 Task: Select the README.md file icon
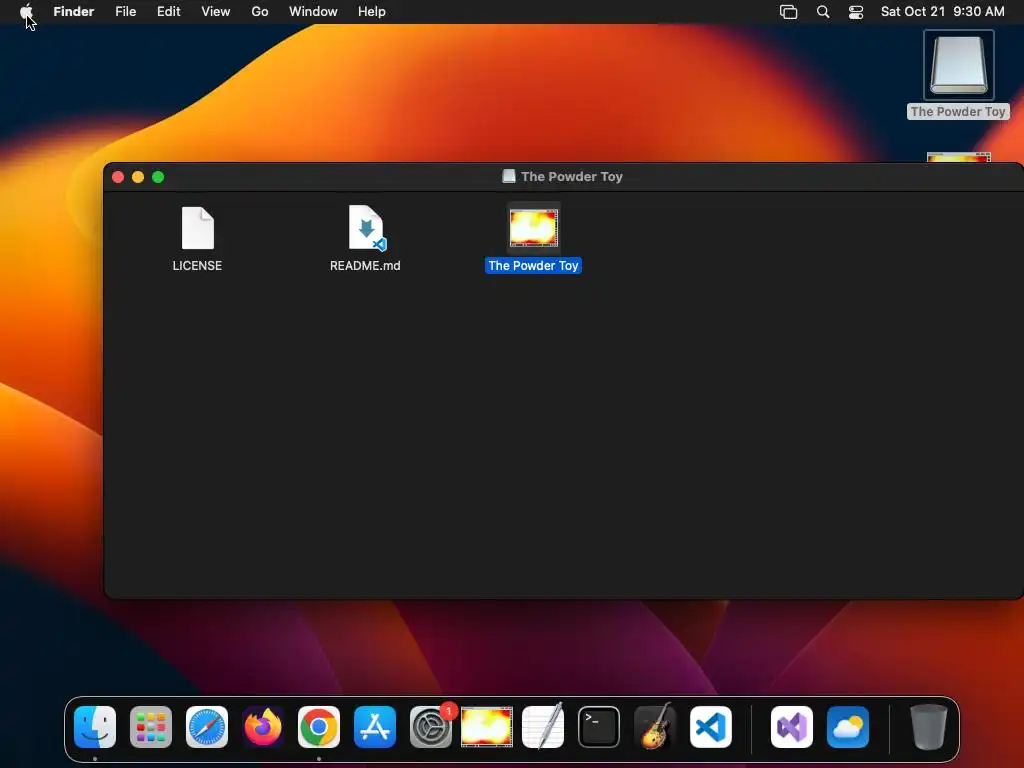366,228
